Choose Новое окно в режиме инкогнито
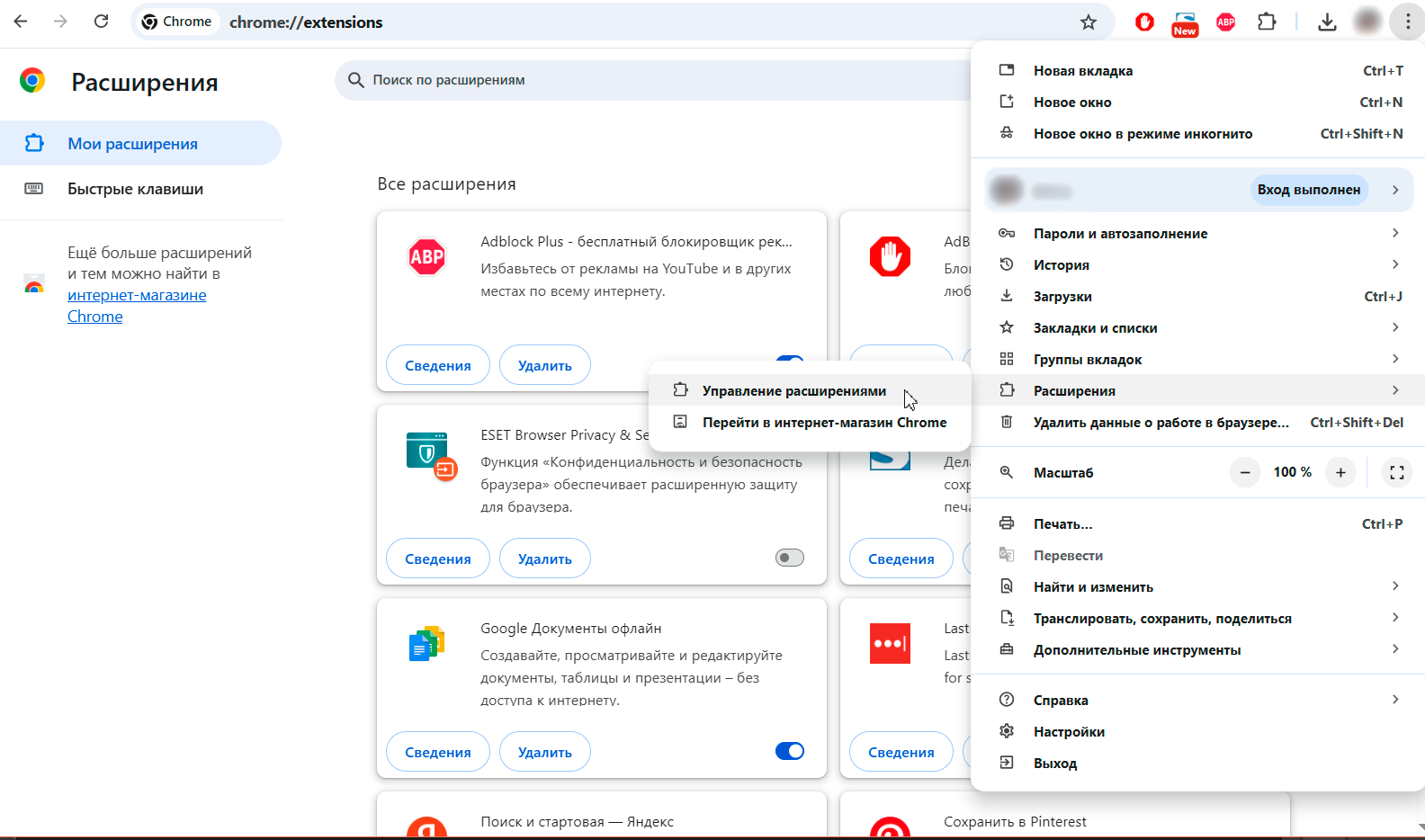Screen dimensions: 1425x840 (x=1143, y=134)
